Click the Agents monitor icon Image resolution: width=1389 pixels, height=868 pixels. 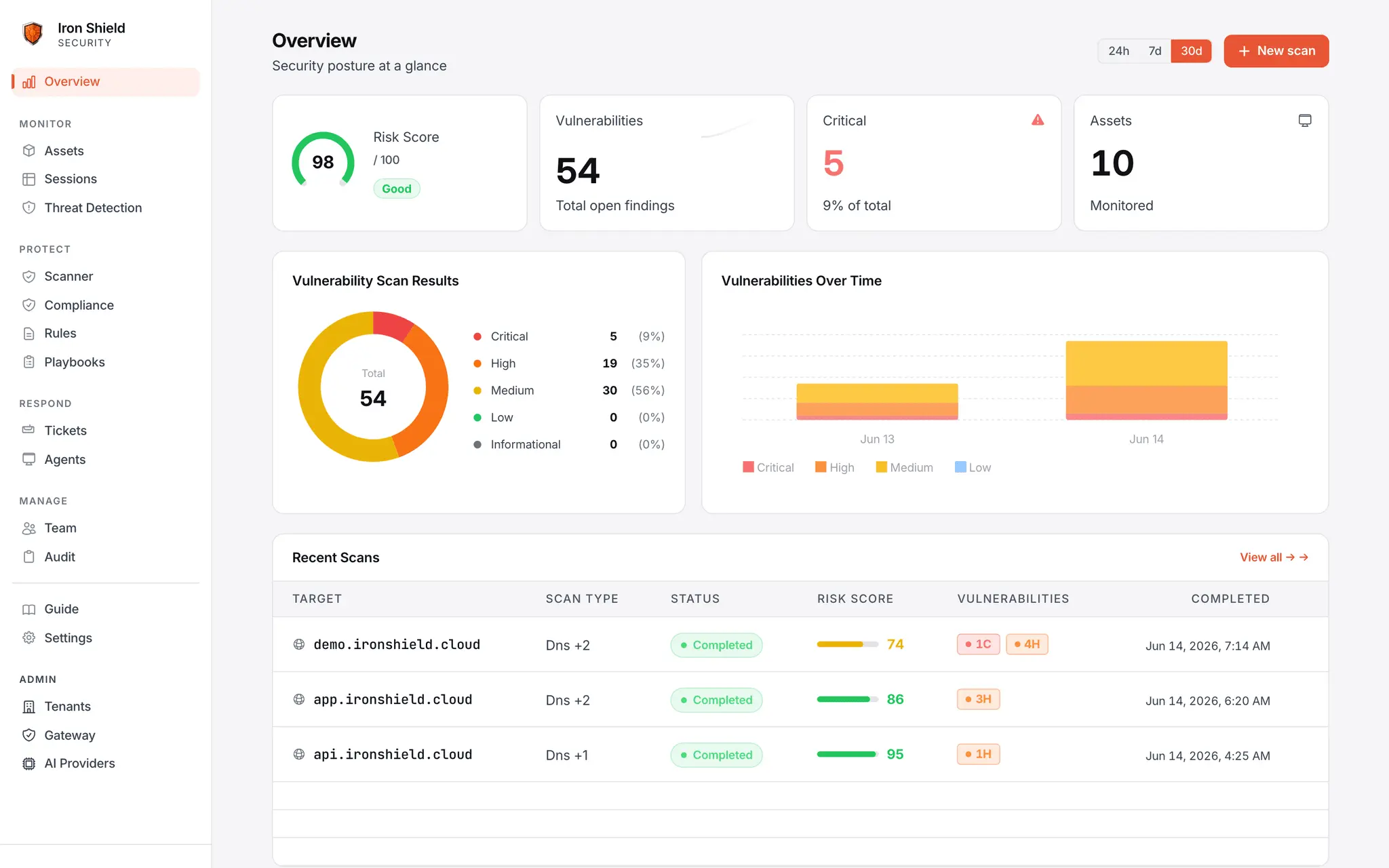pyautogui.click(x=28, y=459)
